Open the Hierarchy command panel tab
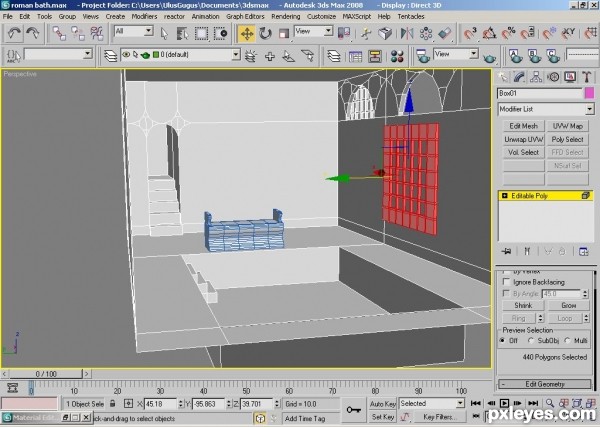 [536, 77]
